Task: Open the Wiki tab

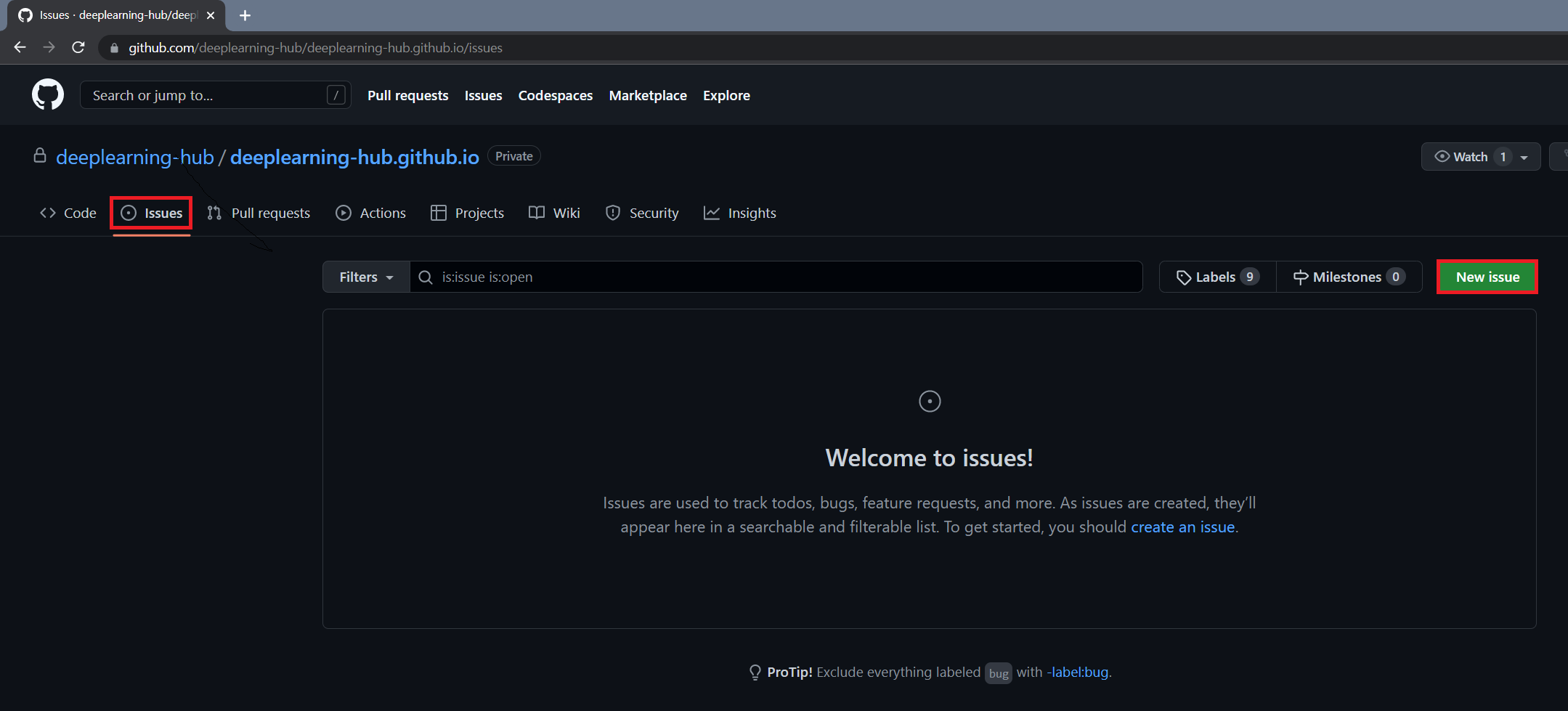Action: (554, 213)
